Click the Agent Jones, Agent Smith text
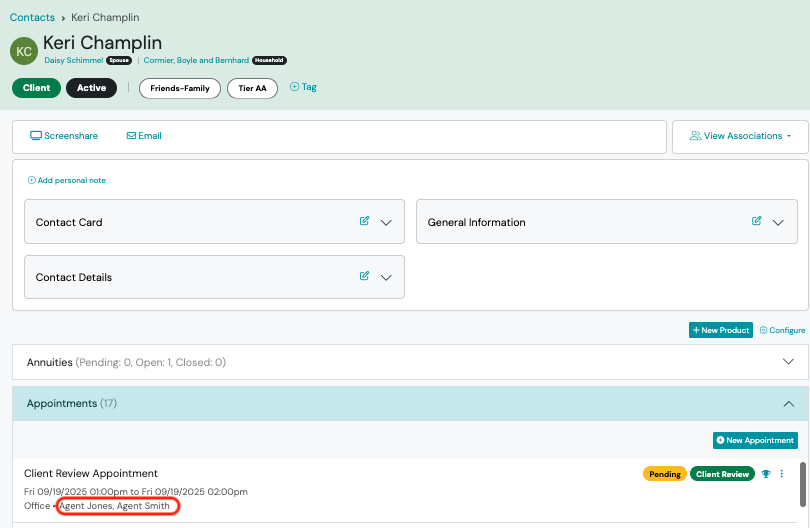Viewport: 810px width, 528px height. coord(114,506)
